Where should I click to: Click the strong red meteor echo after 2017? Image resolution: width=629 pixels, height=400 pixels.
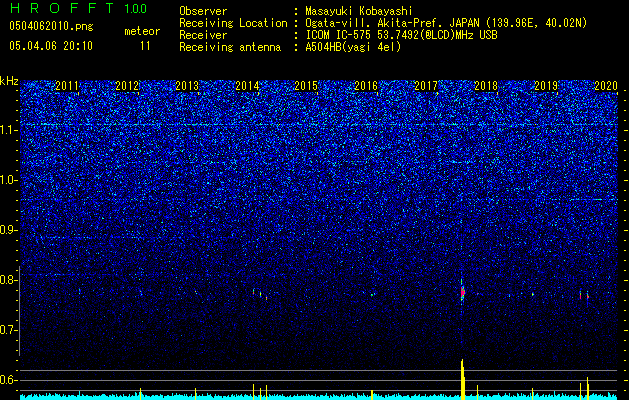coord(462,292)
